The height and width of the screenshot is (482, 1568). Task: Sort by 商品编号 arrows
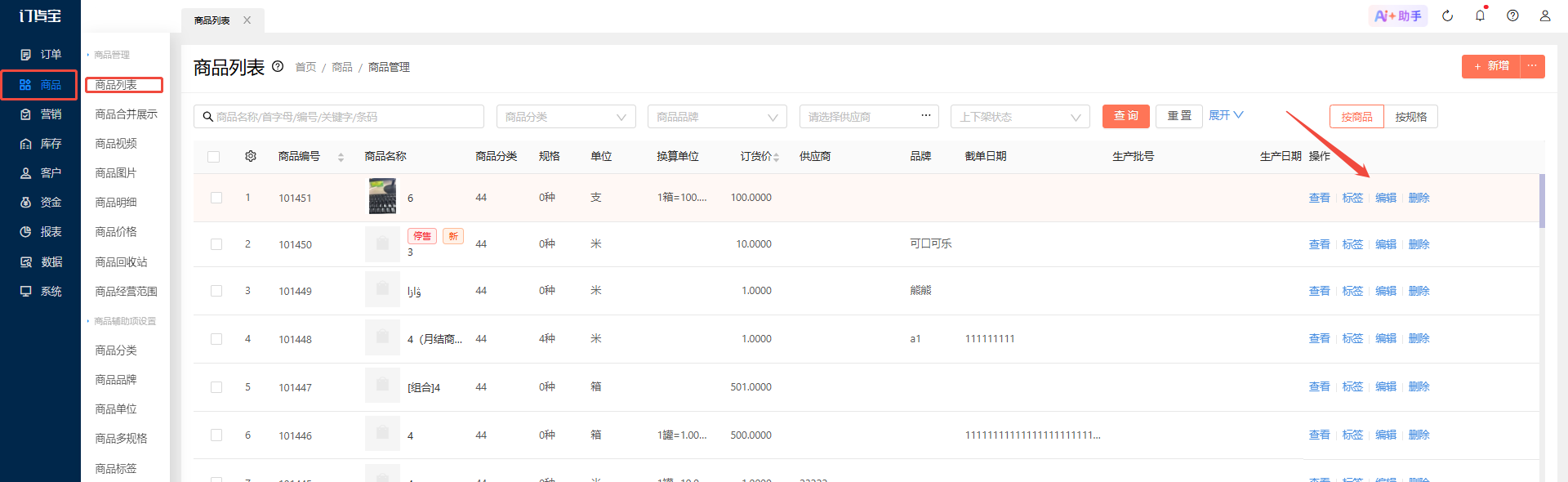click(x=341, y=157)
